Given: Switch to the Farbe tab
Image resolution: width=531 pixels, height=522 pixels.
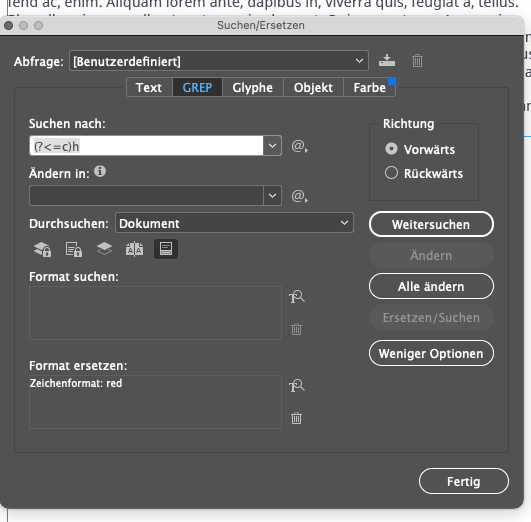Looking at the screenshot, I should pyautogui.click(x=369, y=87).
